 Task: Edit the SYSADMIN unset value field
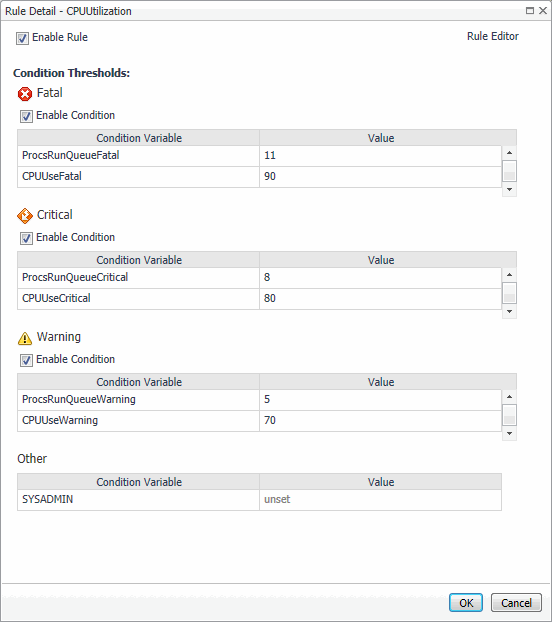[x=380, y=499]
